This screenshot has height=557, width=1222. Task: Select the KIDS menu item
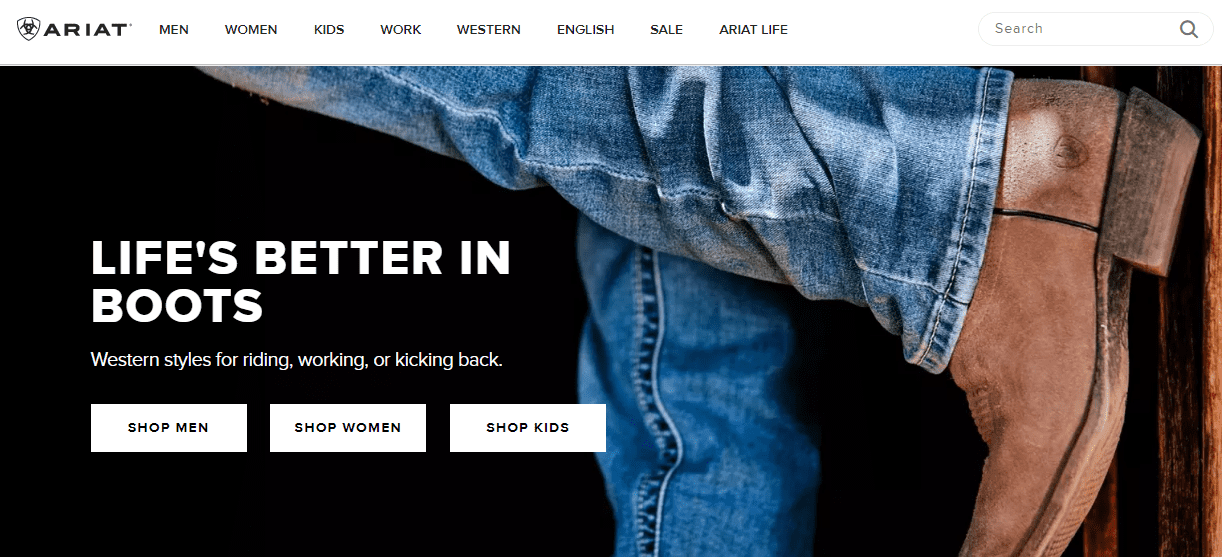(x=329, y=30)
